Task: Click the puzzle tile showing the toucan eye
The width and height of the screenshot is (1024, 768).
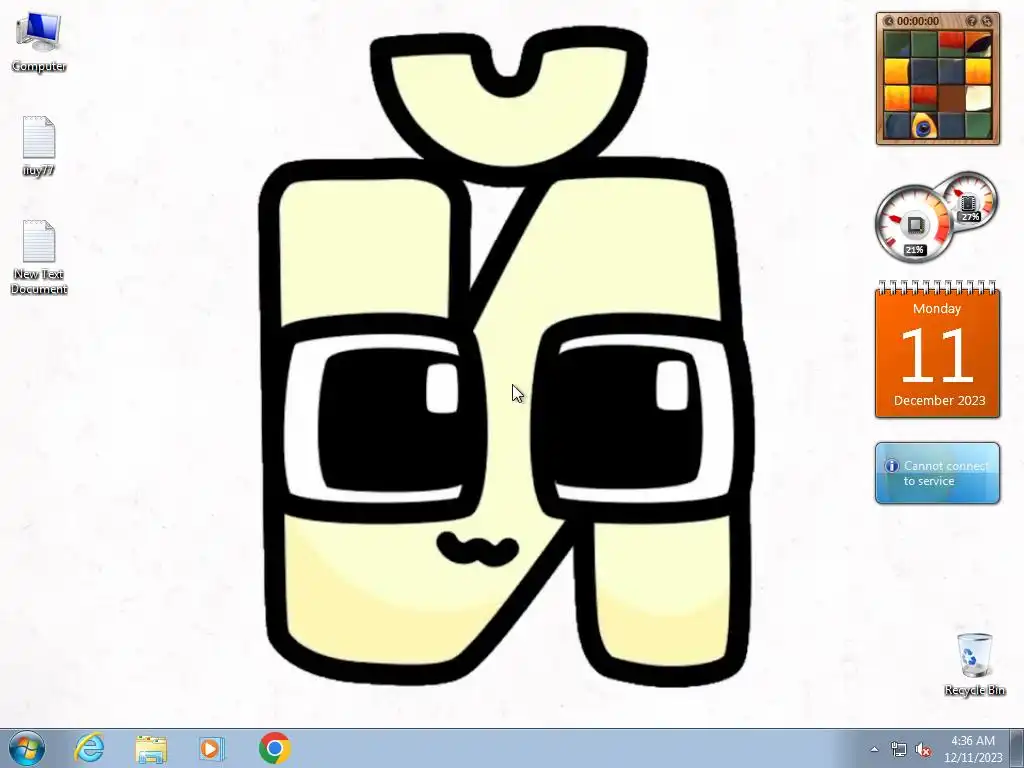Action: (x=924, y=125)
